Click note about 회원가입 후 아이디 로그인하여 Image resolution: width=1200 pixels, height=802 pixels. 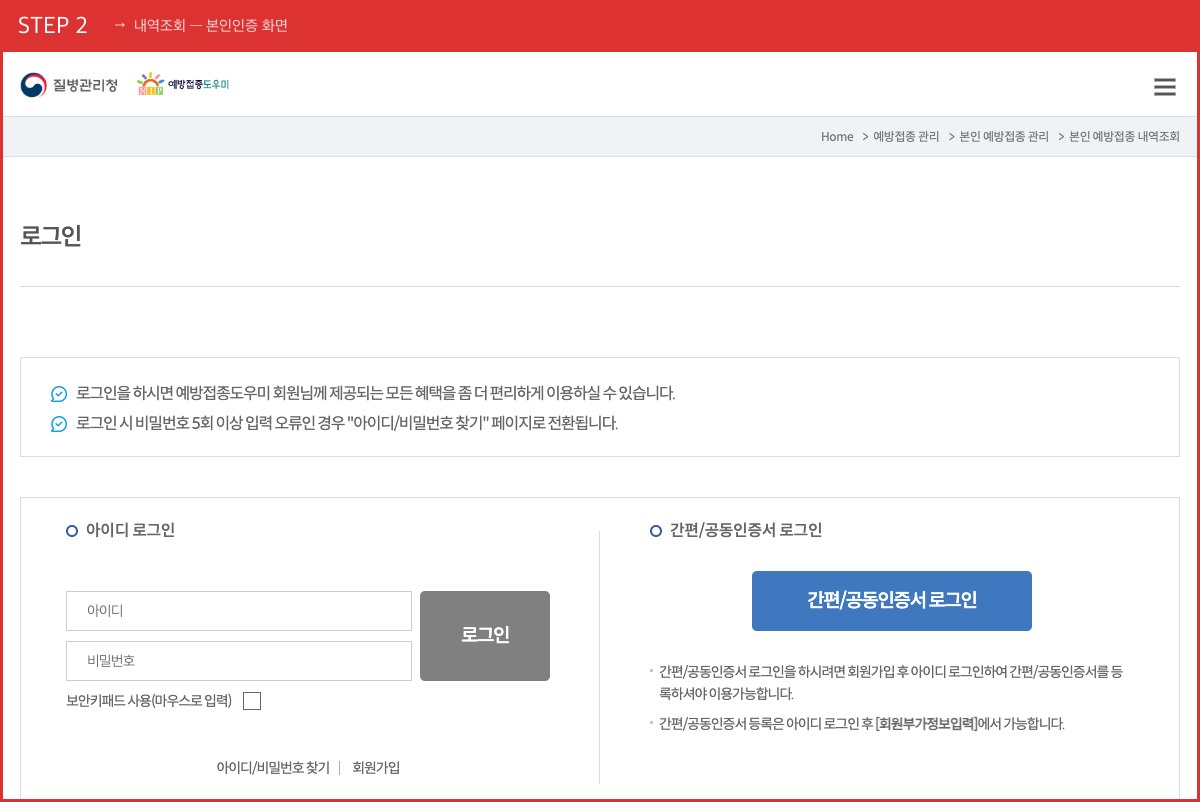click(x=891, y=682)
